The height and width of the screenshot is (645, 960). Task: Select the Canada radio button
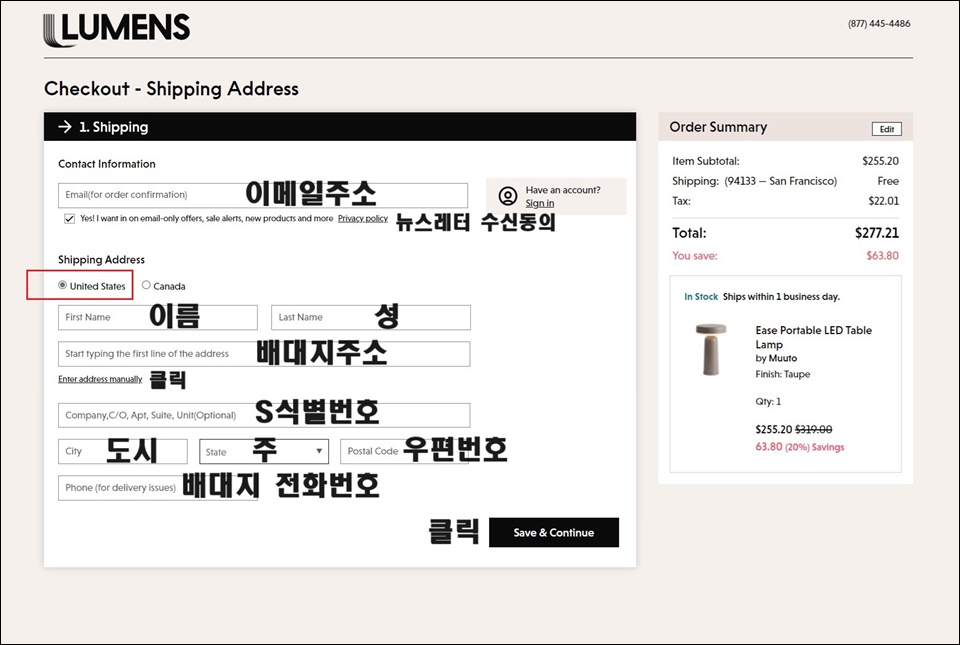pyautogui.click(x=146, y=285)
